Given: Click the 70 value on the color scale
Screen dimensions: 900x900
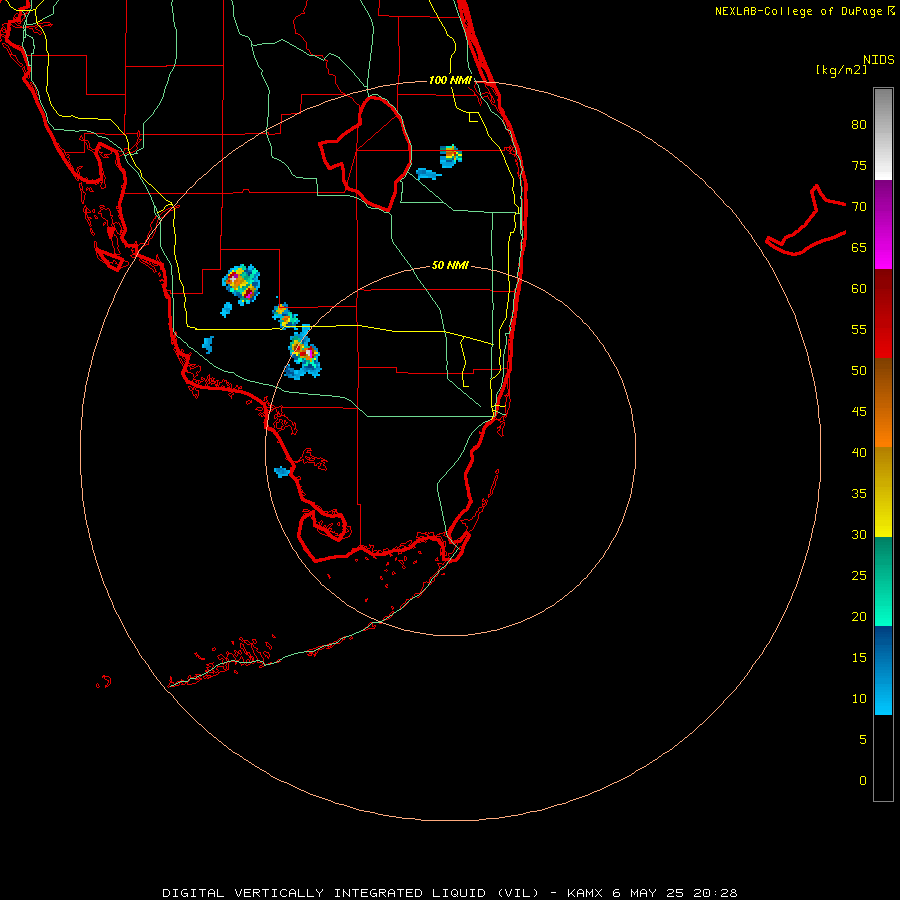Looking at the screenshot, I should [x=859, y=207].
